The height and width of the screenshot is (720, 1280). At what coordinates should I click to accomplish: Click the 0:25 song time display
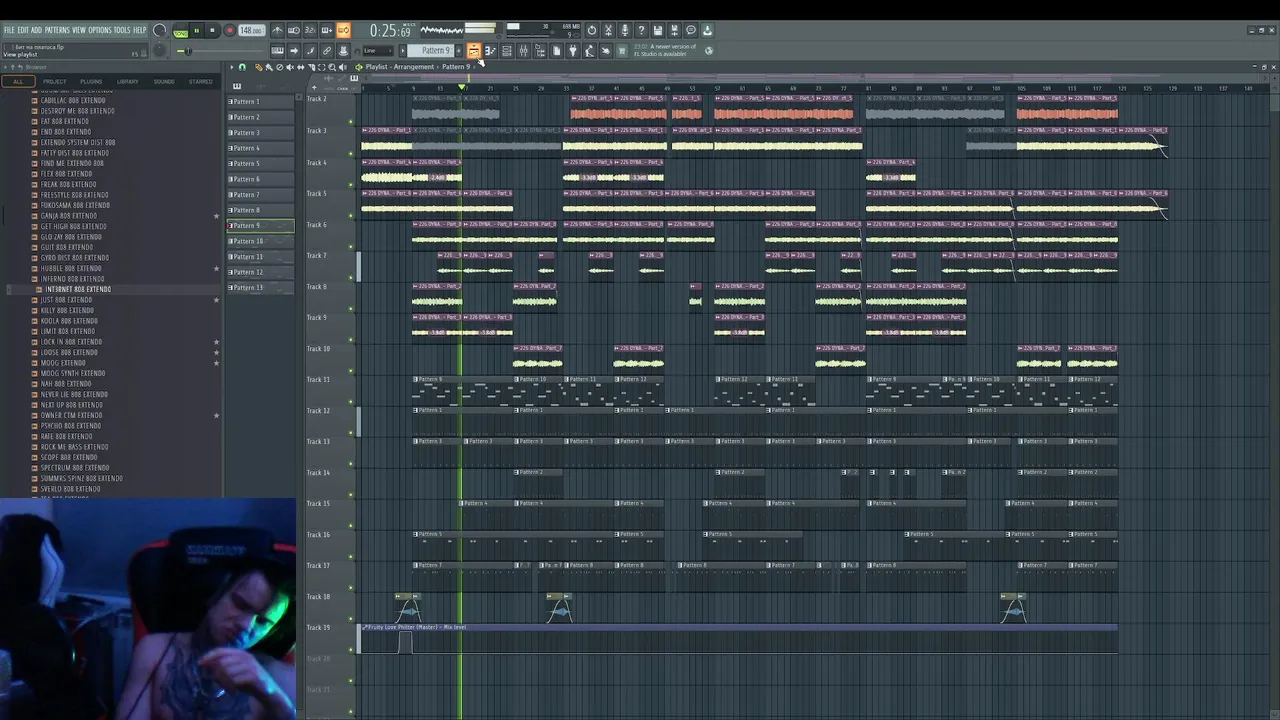(392, 31)
